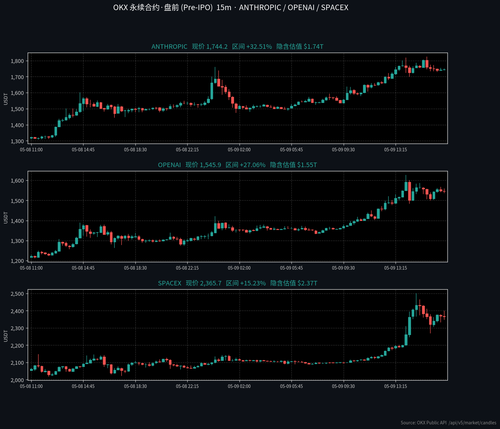Click 05-09 05:45 under the OPENAI chart
This screenshot has width=500, height=429.
pyautogui.click(x=291, y=268)
